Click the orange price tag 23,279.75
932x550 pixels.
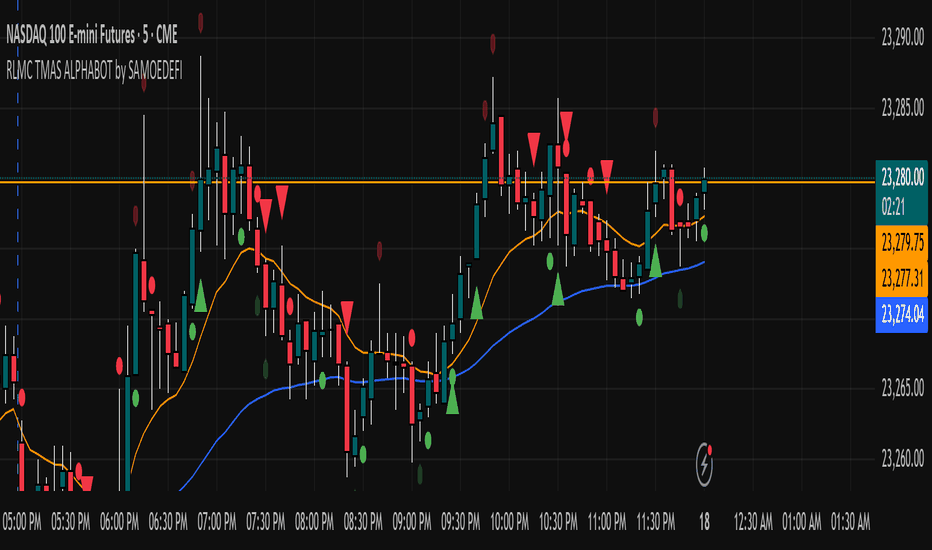[902, 242]
